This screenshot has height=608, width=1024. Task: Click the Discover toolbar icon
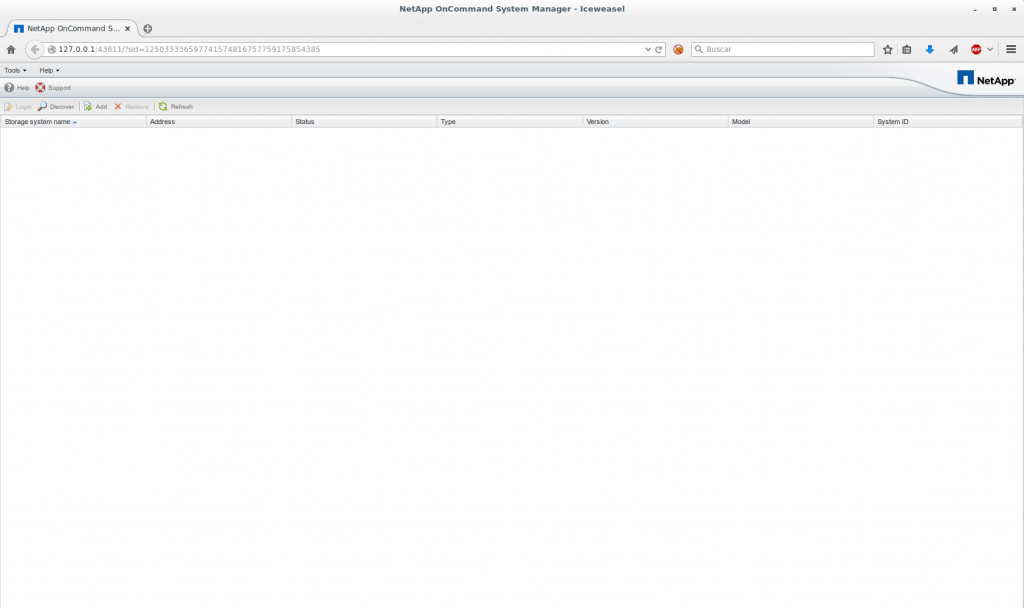[x=43, y=106]
